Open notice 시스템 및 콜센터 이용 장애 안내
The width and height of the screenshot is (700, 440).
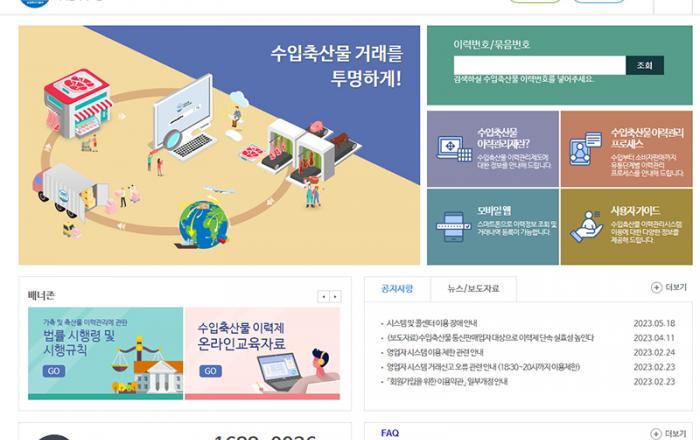coord(432,323)
